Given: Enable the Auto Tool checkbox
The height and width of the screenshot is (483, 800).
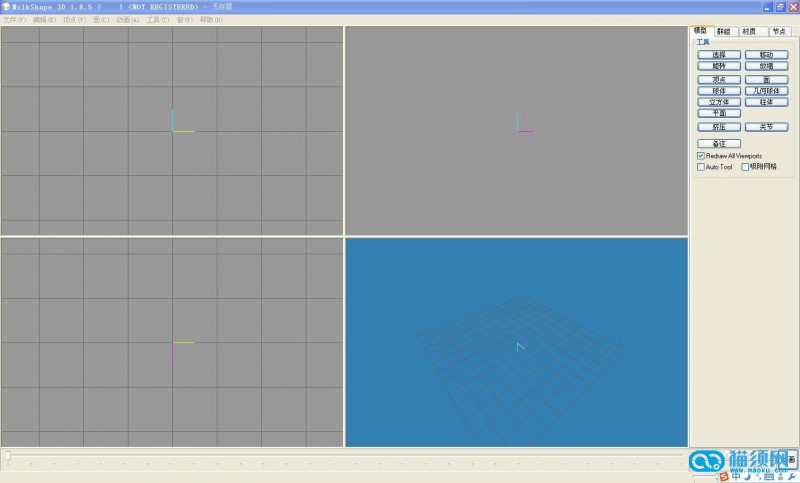Looking at the screenshot, I should [701, 167].
